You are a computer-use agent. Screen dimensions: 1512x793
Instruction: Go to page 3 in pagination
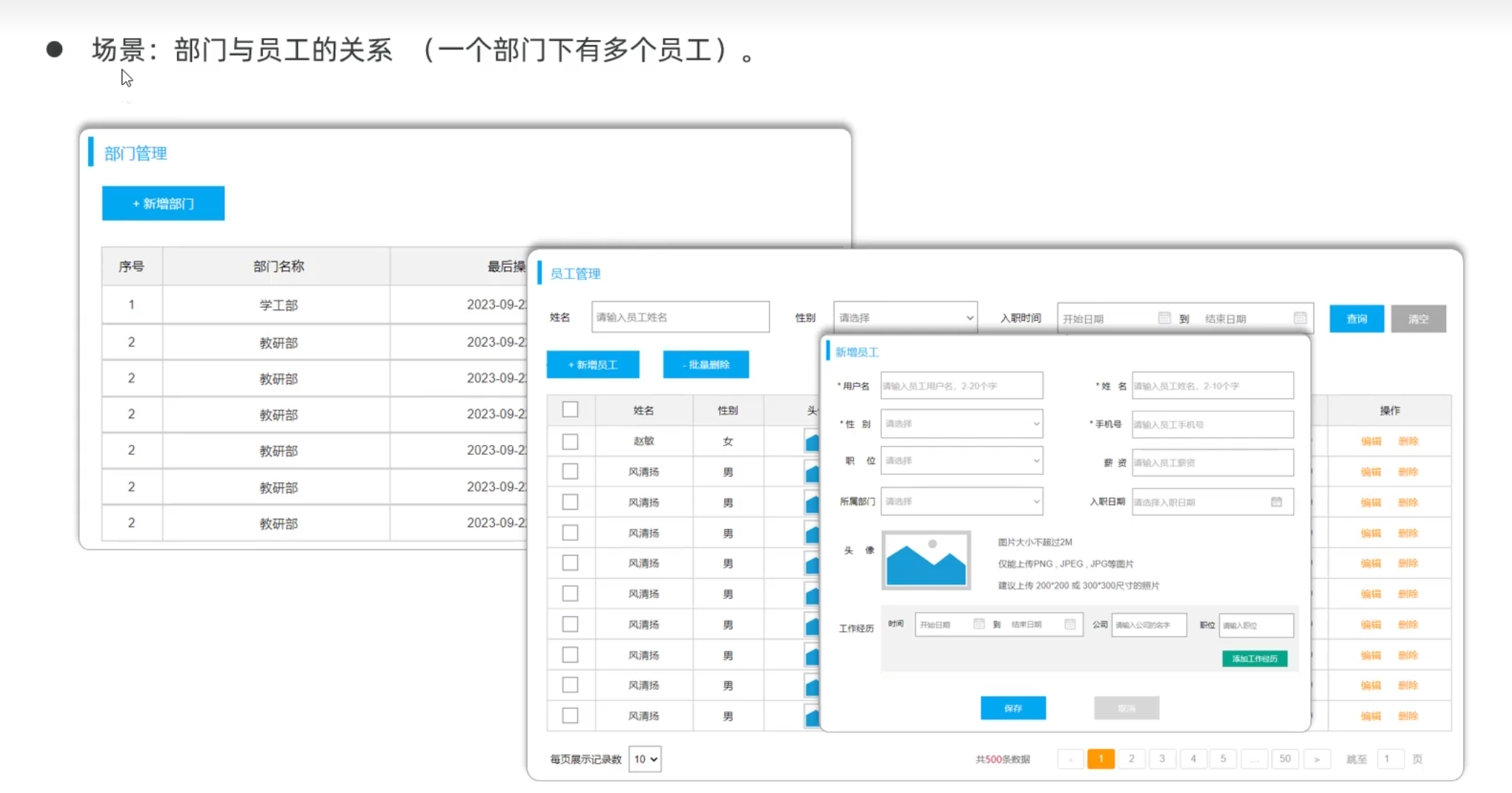click(1162, 759)
